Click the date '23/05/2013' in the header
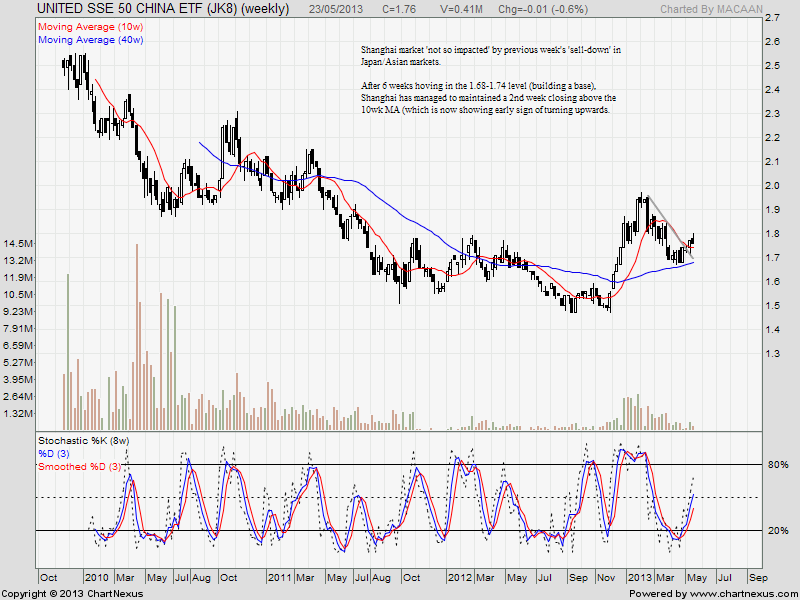 click(336, 10)
